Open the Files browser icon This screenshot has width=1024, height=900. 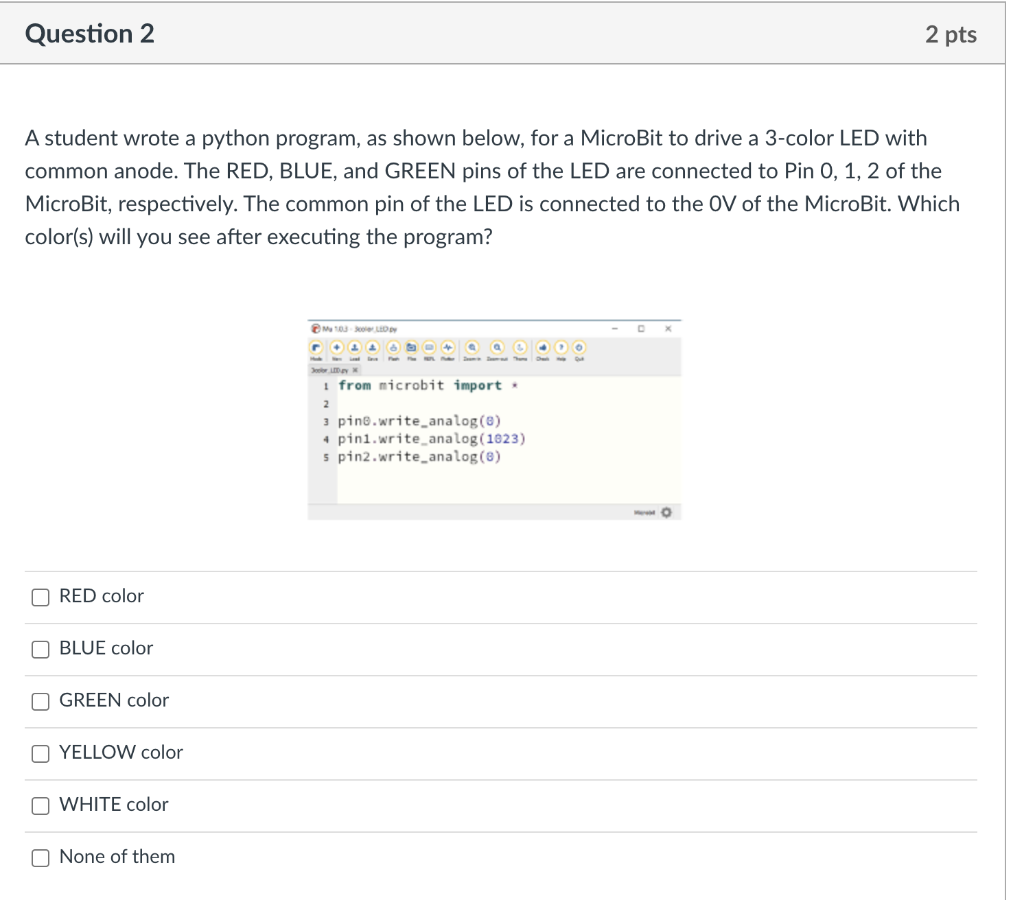coord(410,347)
